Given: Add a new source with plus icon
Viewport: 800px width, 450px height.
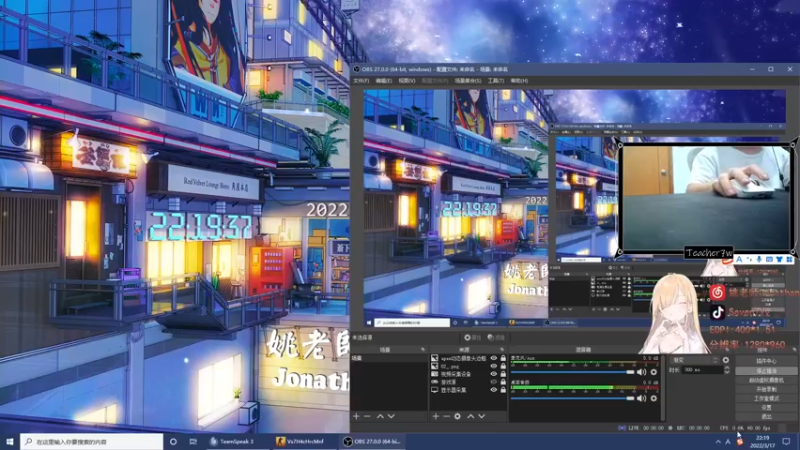Looking at the screenshot, I should [x=436, y=416].
